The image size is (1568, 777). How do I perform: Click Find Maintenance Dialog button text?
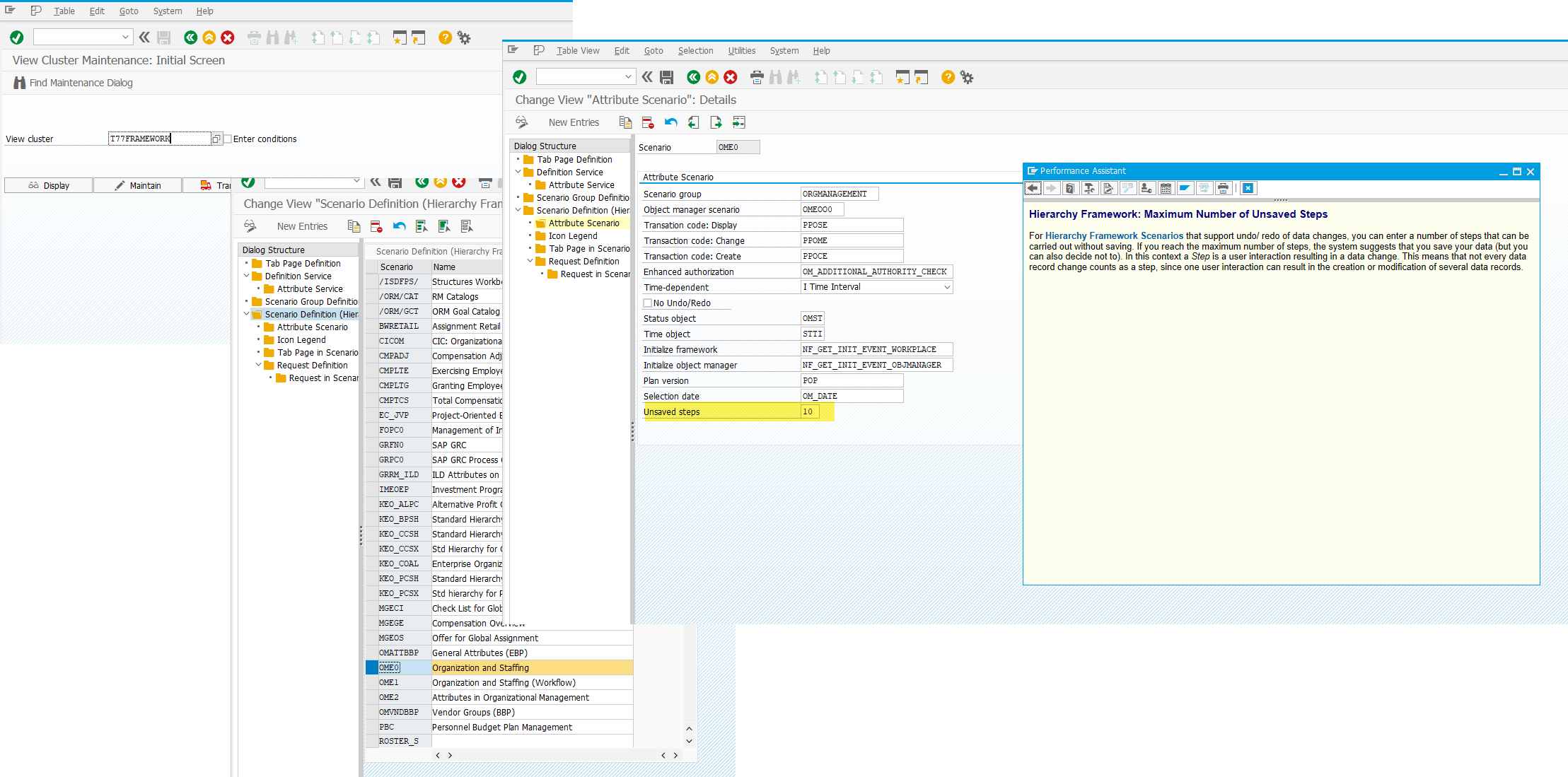click(81, 83)
